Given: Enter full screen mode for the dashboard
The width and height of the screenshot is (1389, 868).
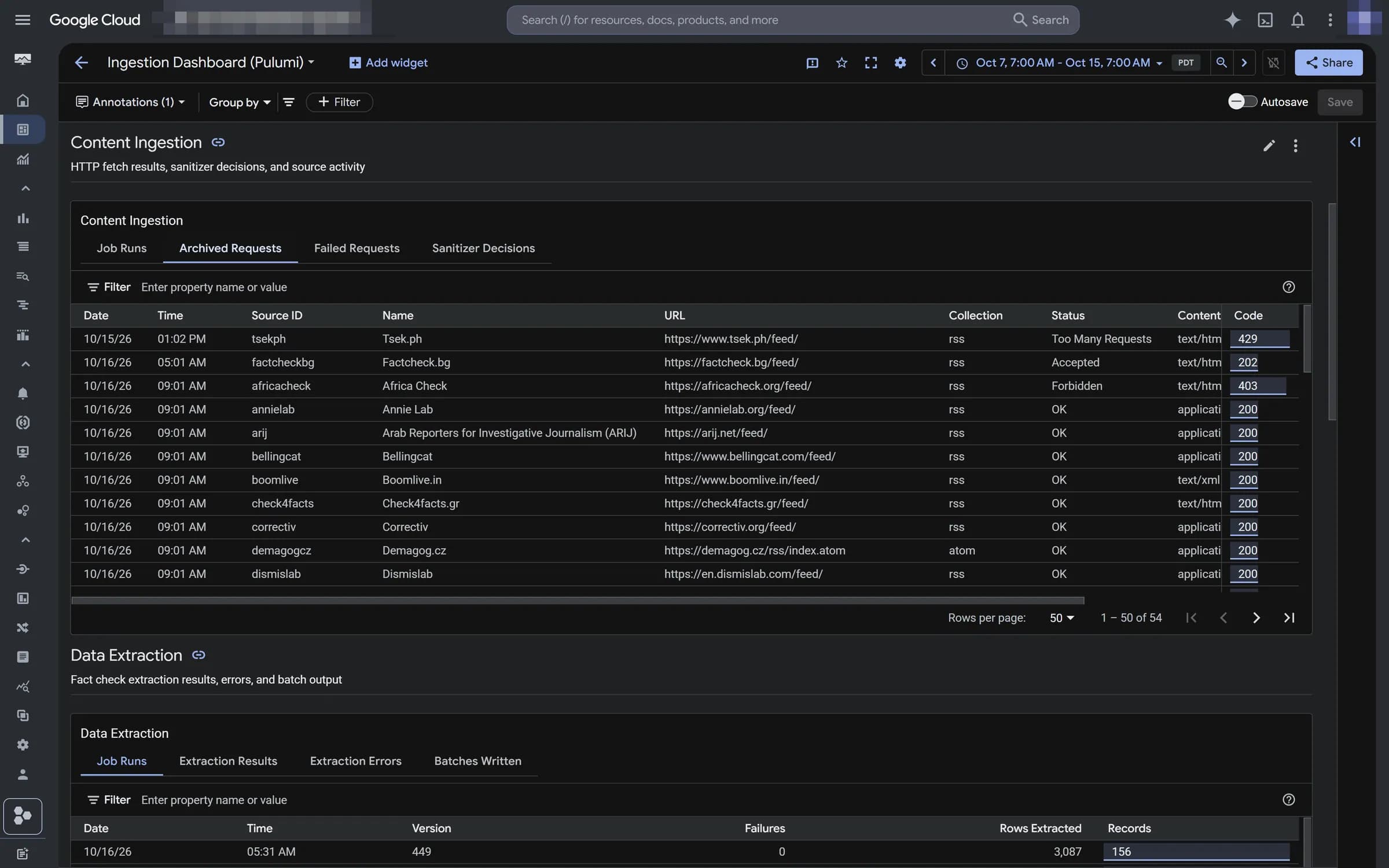Looking at the screenshot, I should coord(870,62).
